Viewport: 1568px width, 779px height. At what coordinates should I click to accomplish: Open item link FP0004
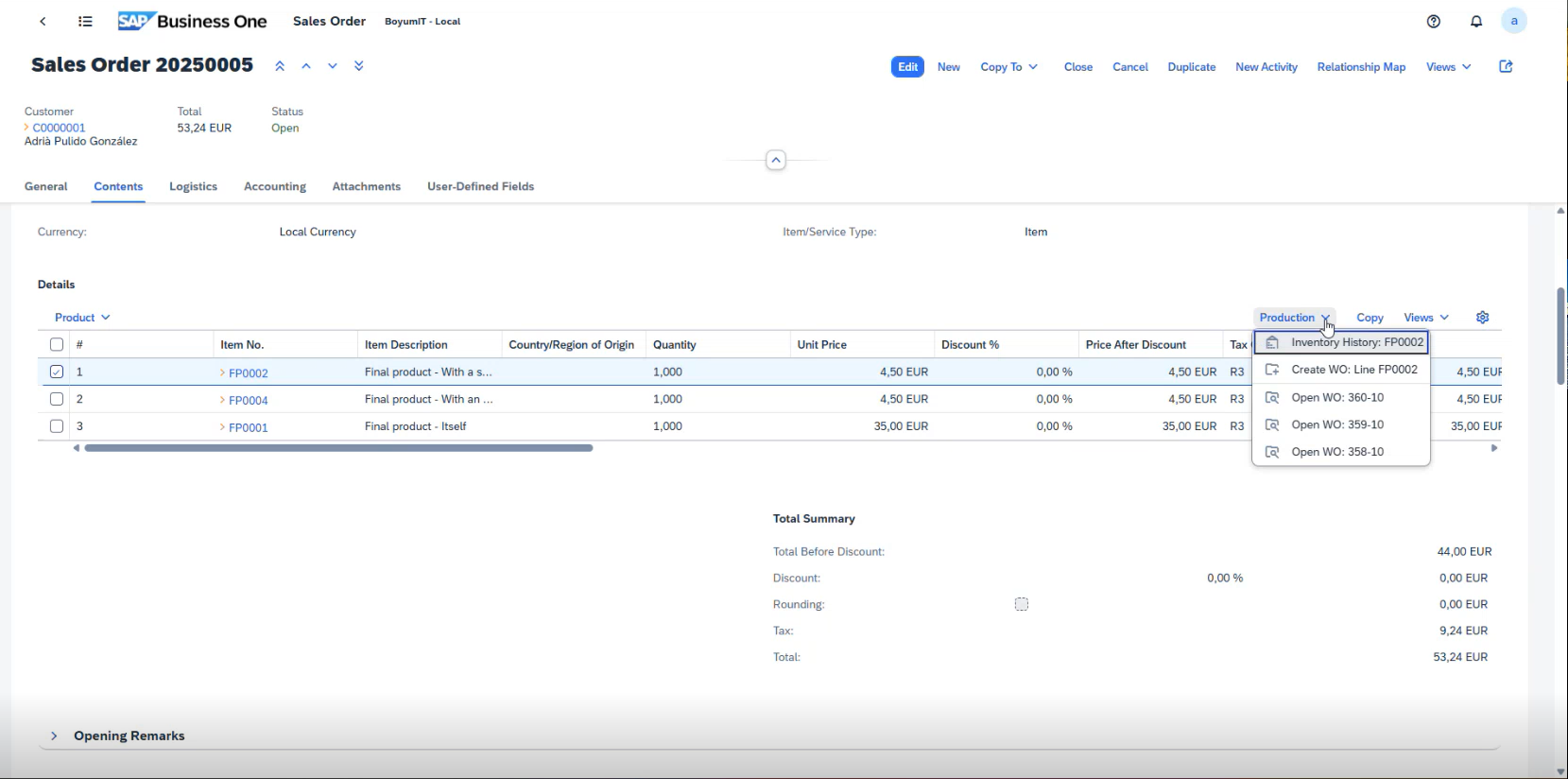249,400
